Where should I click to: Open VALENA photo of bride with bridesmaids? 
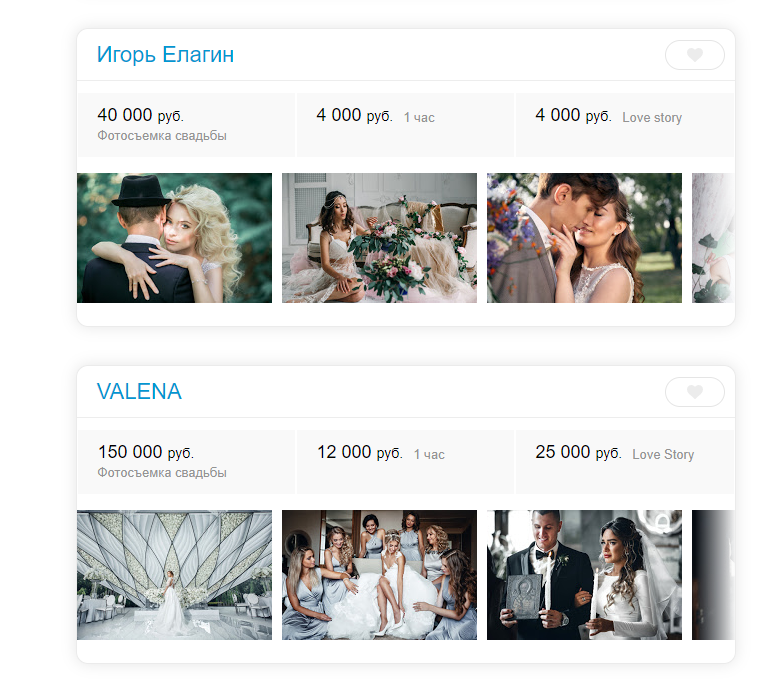pos(379,575)
